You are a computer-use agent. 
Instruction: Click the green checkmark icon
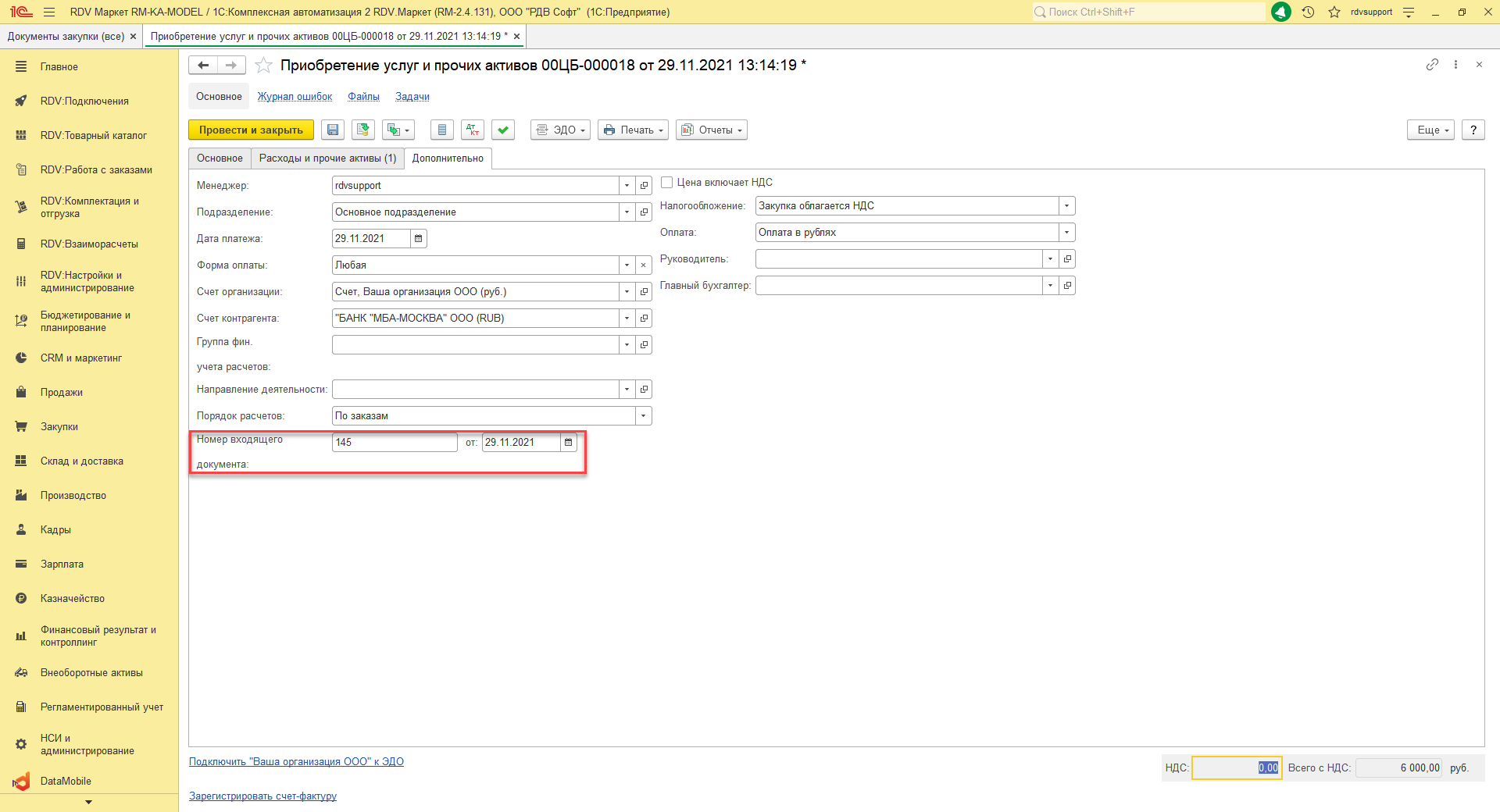[x=503, y=130]
